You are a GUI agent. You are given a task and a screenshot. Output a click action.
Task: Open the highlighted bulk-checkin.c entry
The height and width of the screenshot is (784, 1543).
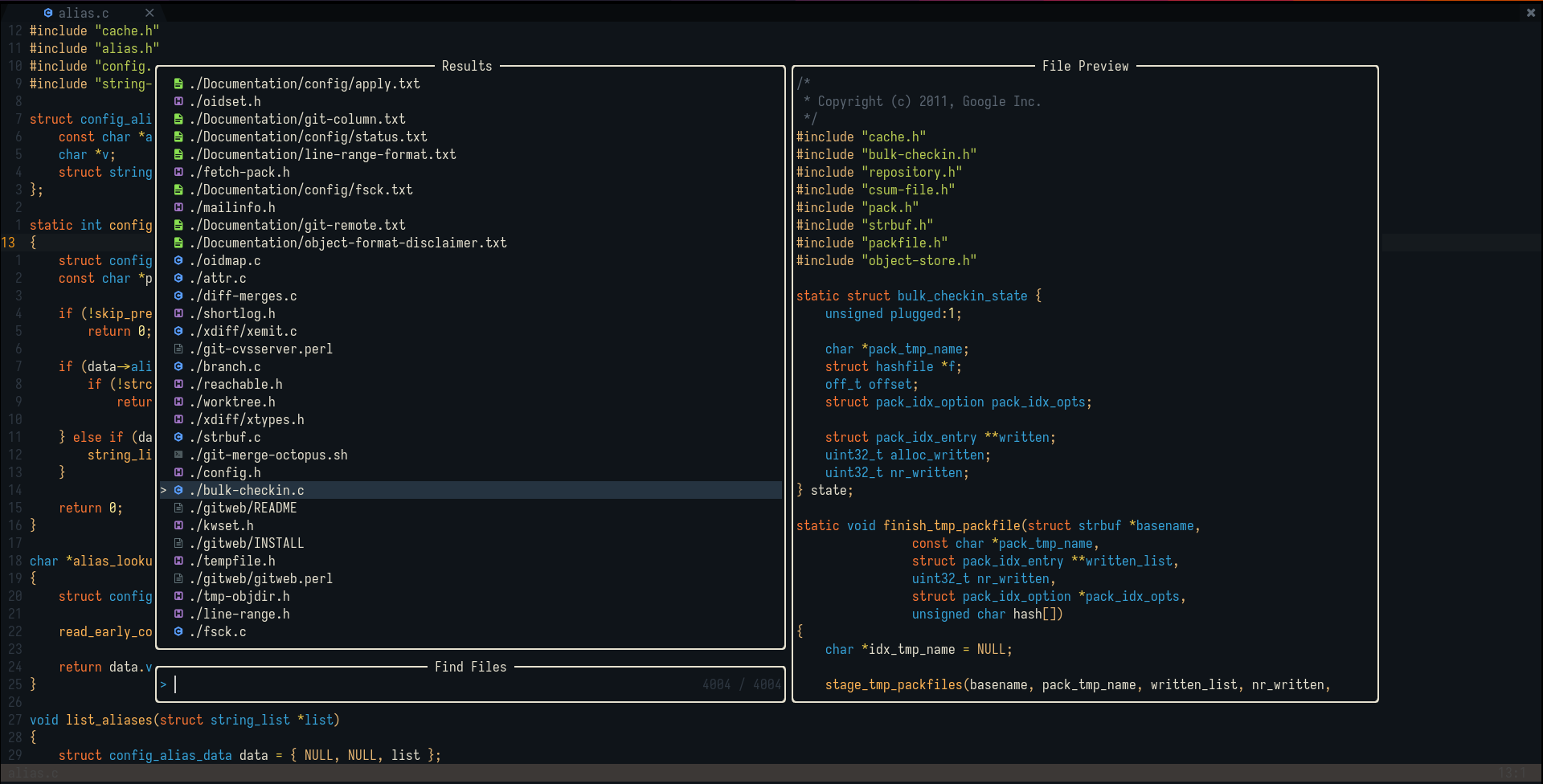(x=246, y=490)
